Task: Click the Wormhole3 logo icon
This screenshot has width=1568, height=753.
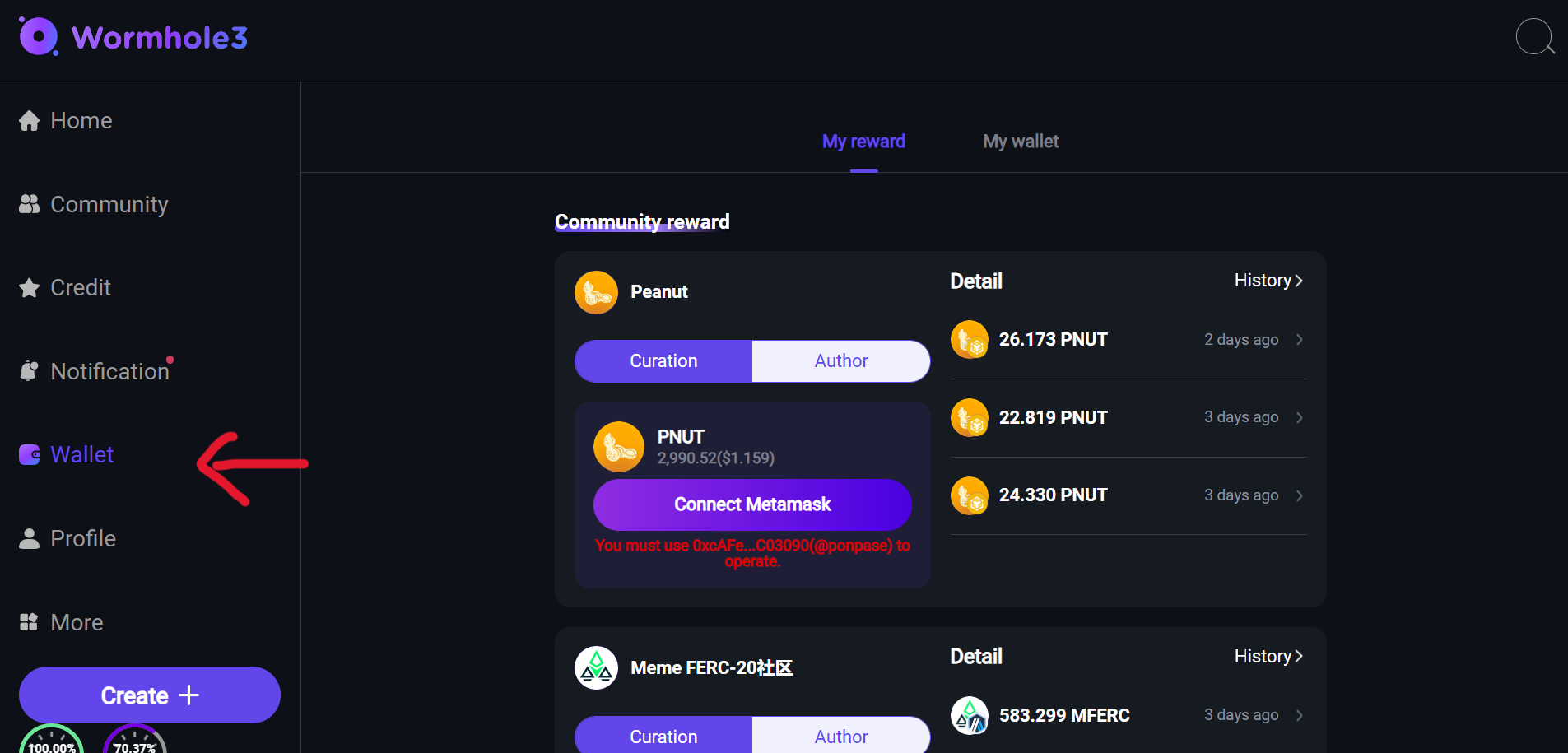Action: point(37,36)
